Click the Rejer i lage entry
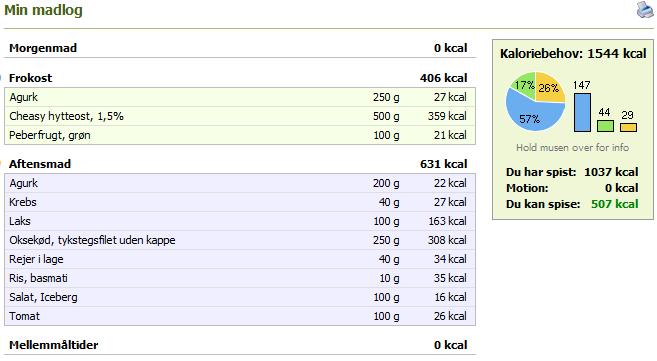The width and height of the screenshot is (657, 361). (x=240, y=259)
